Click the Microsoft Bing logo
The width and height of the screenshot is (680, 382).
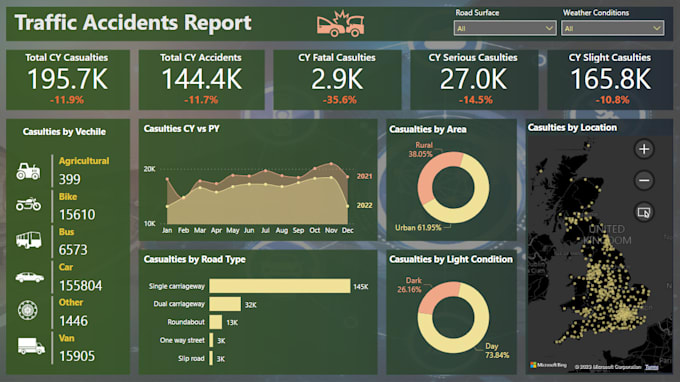(548, 365)
